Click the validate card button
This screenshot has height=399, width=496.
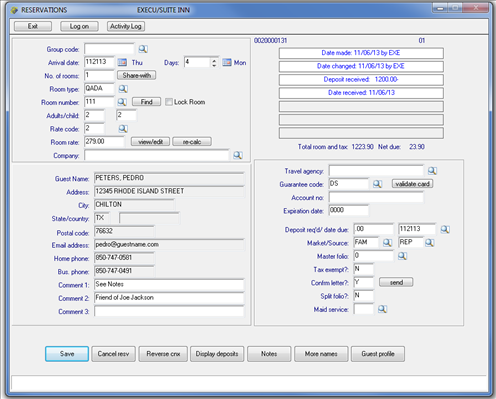(x=412, y=184)
